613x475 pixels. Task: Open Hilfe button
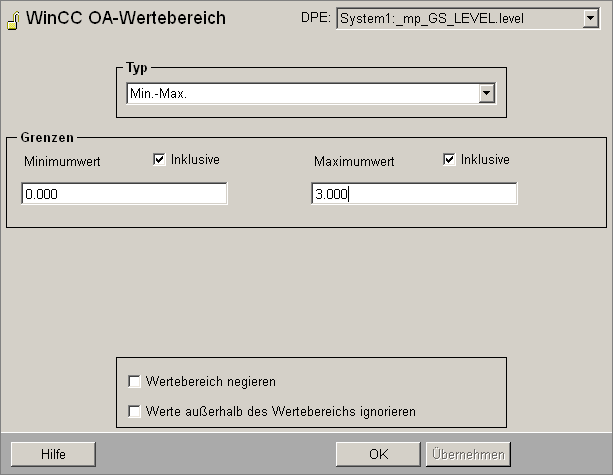point(53,454)
